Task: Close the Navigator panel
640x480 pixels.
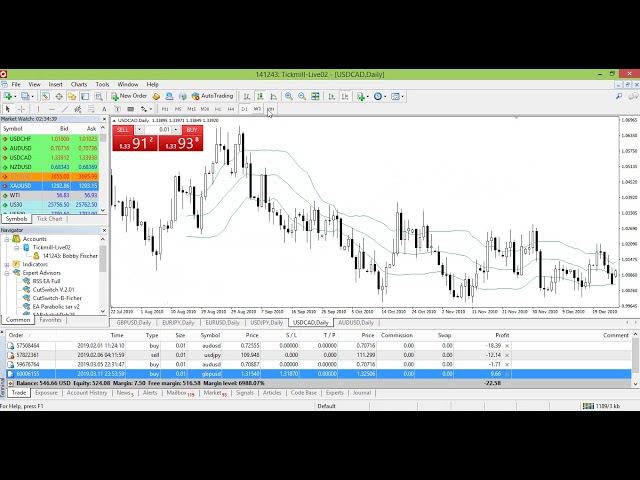Action: coord(104,230)
